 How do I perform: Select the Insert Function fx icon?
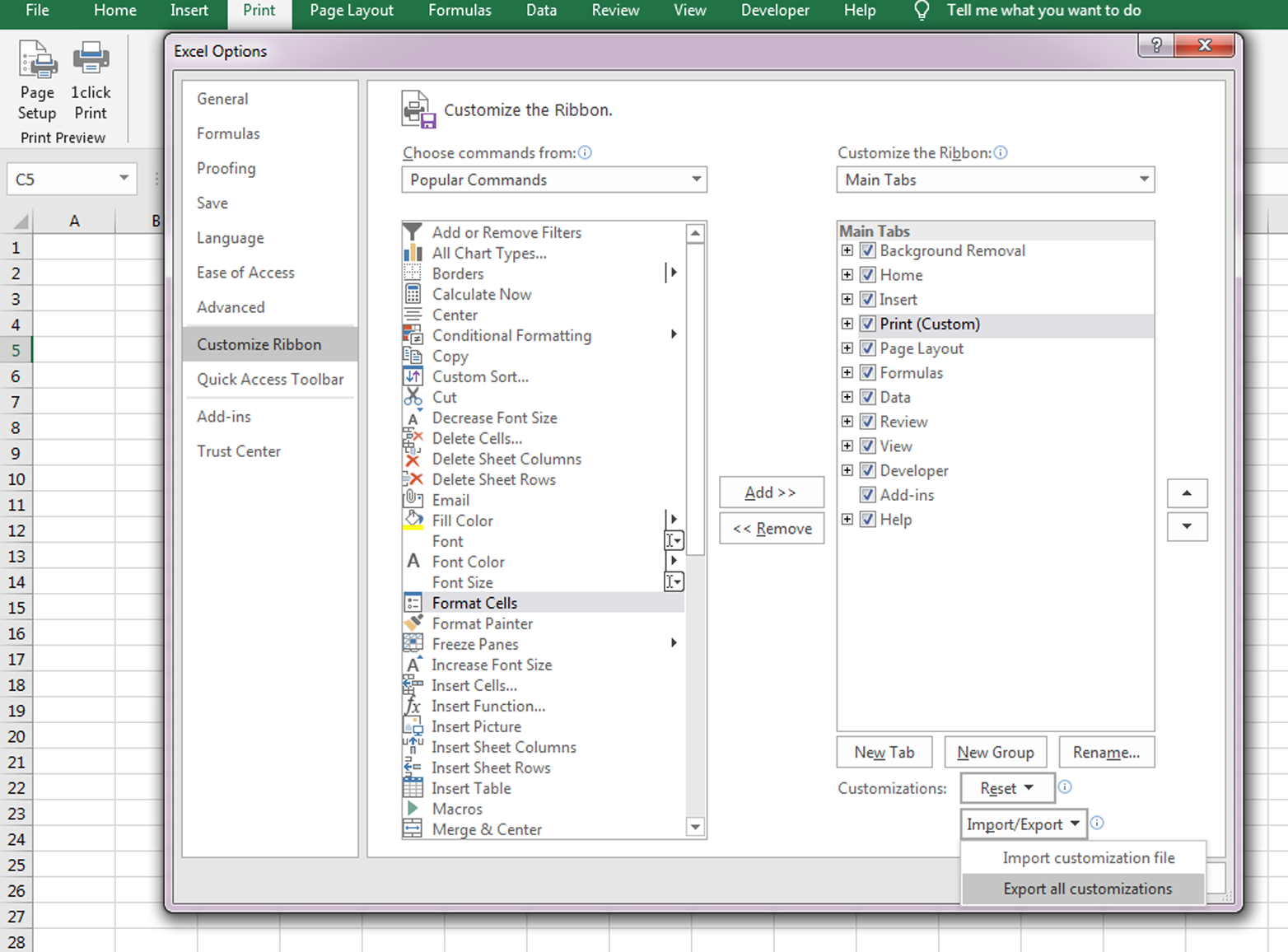pos(413,706)
